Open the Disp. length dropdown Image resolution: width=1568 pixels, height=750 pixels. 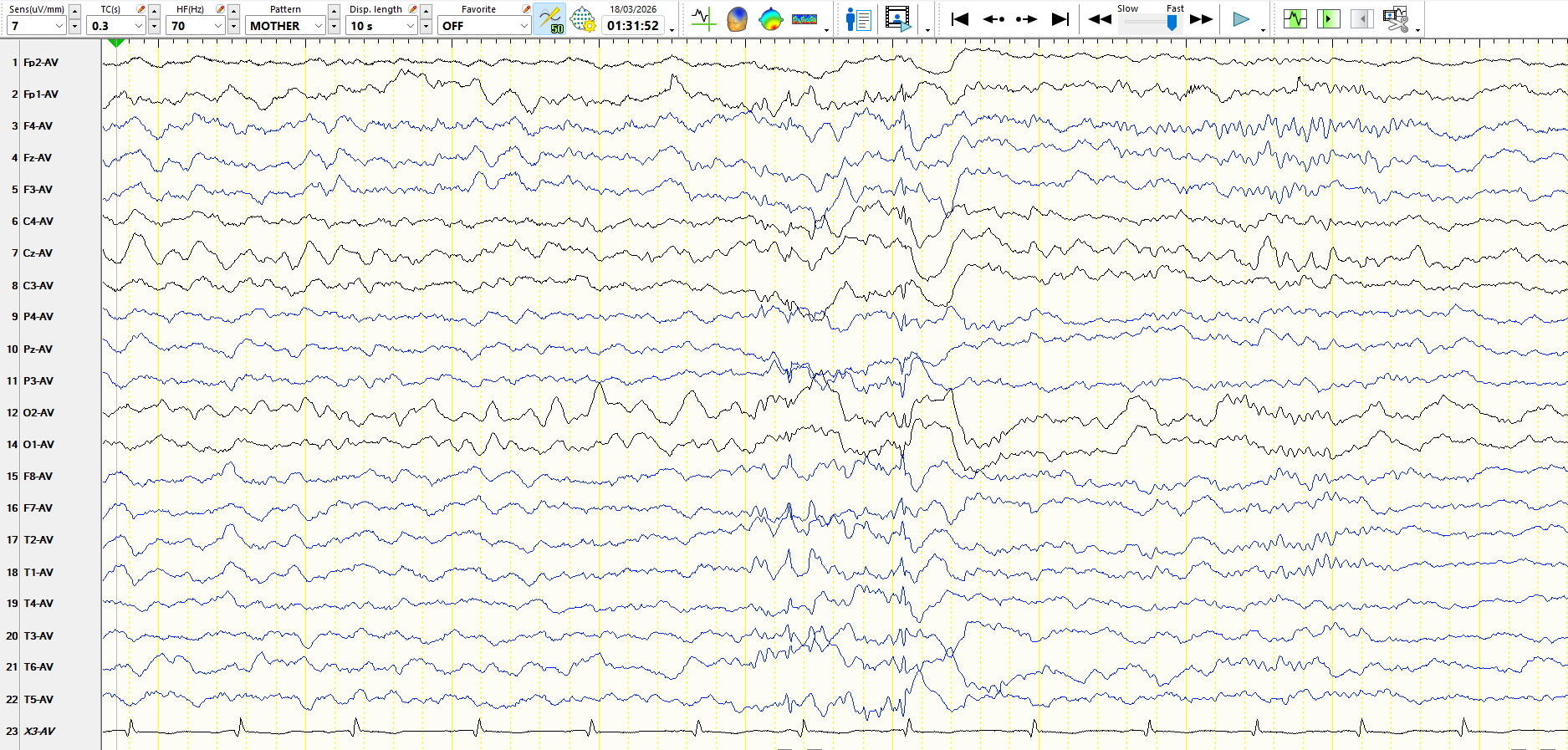coord(381,26)
